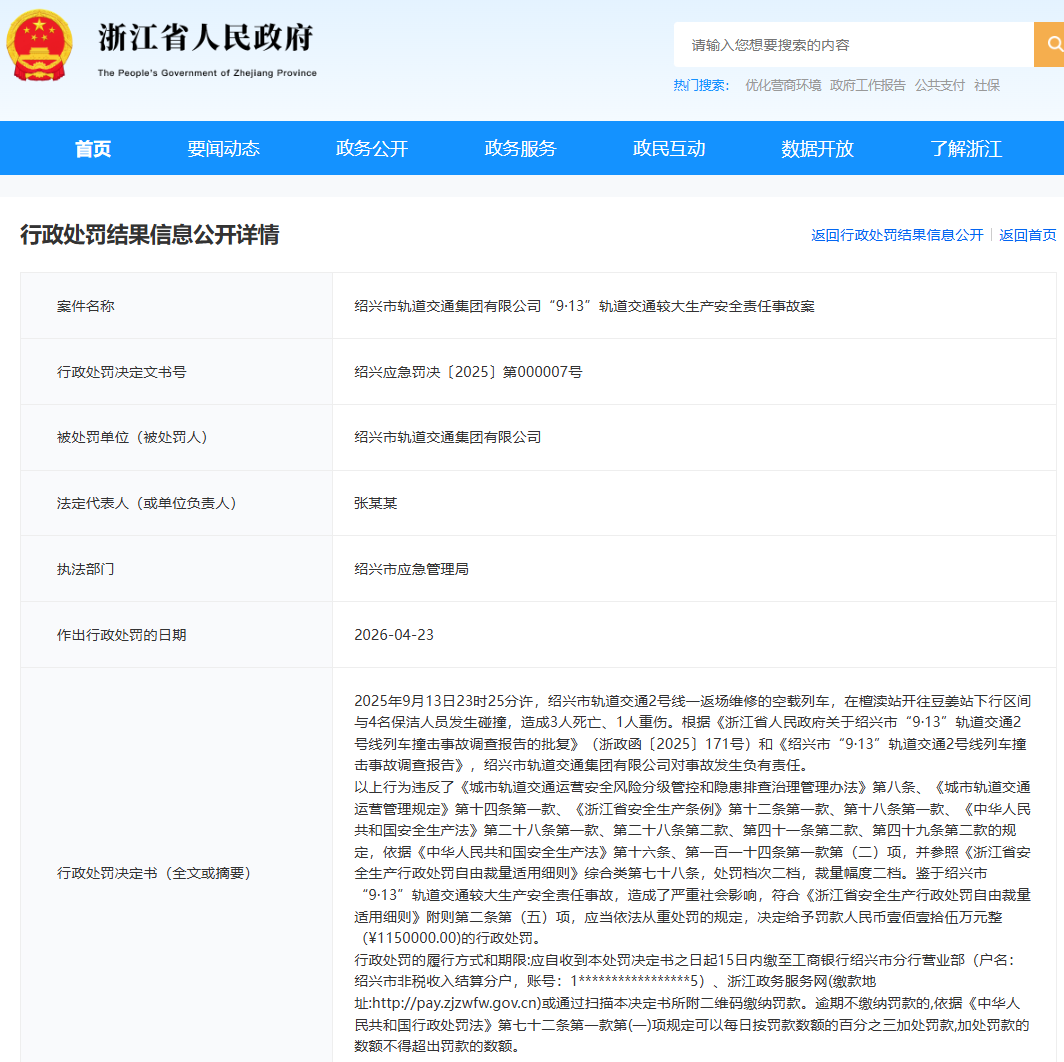Select 政务服务 in the navigation bar
1064x1062 pixels.
pos(519,147)
